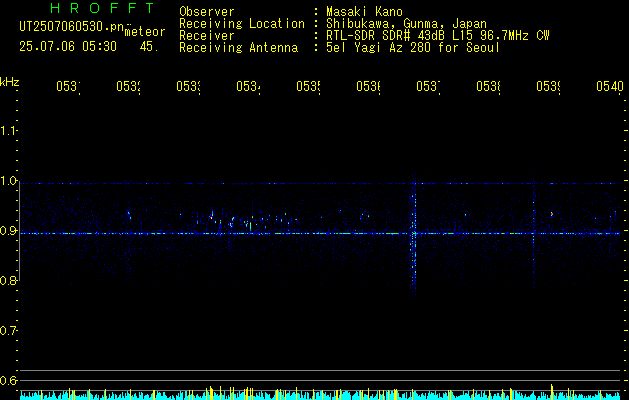Click the 0.8 kHz axis label
629x400 pixels.
pyautogui.click(x=8, y=281)
